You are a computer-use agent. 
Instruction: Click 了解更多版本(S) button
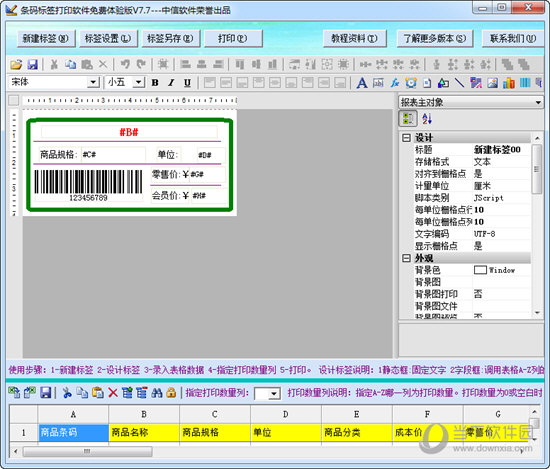(435, 38)
